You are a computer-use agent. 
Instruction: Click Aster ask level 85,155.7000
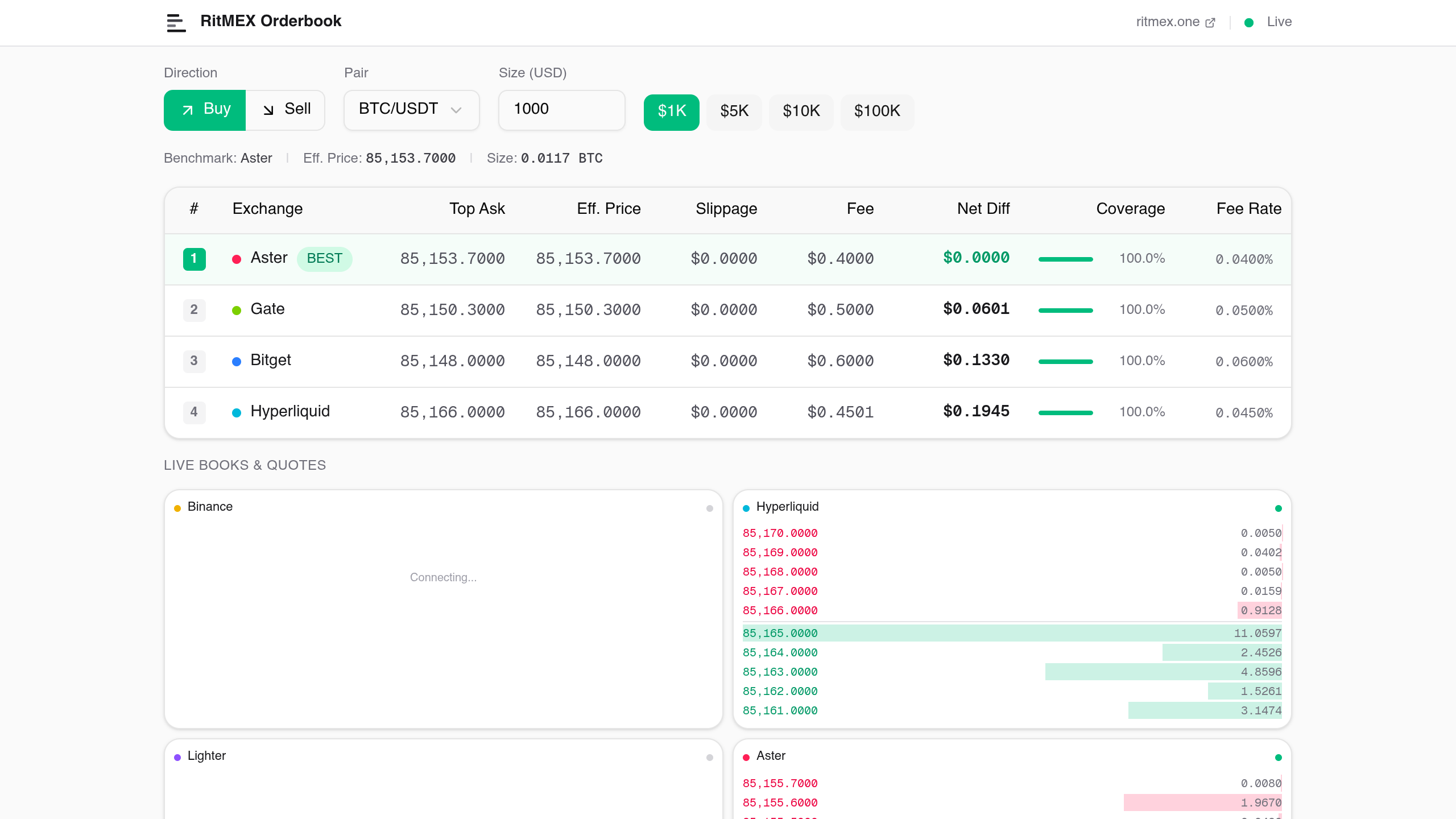point(780,784)
